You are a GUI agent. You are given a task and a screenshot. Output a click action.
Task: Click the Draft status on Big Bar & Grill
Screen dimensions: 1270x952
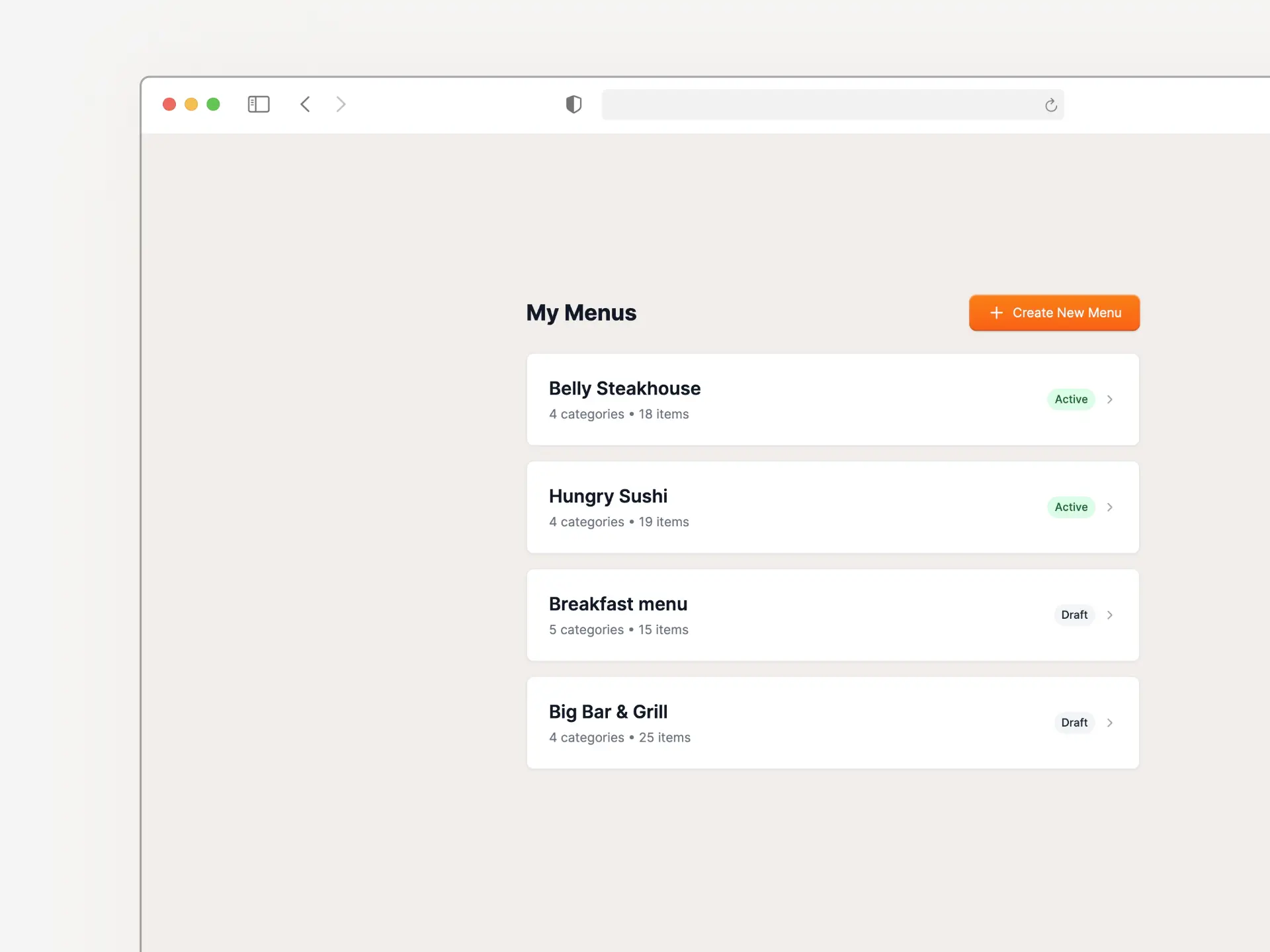click(x=1074, y=722)
